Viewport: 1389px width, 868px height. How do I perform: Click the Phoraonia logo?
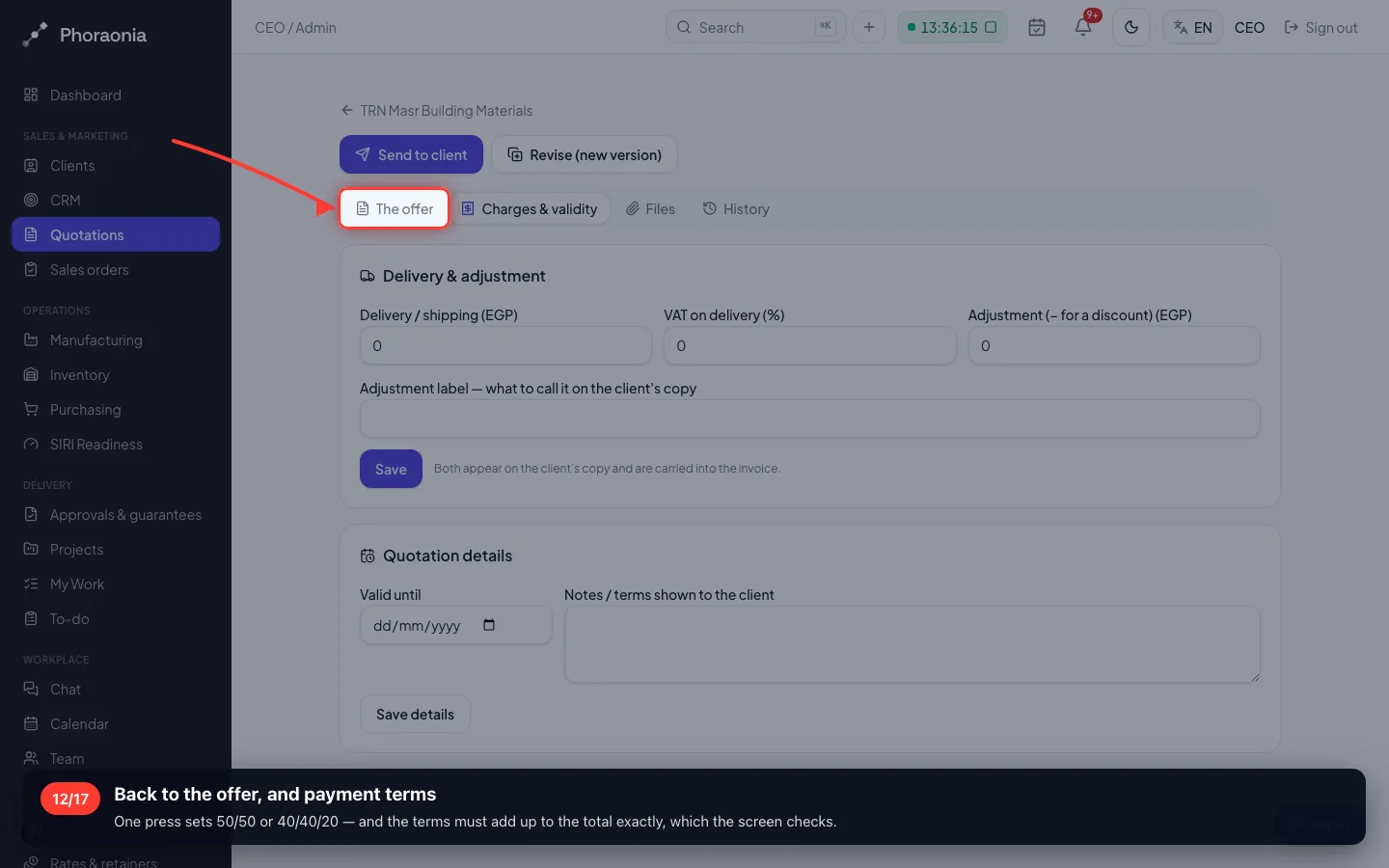click(x=84, y=35)
